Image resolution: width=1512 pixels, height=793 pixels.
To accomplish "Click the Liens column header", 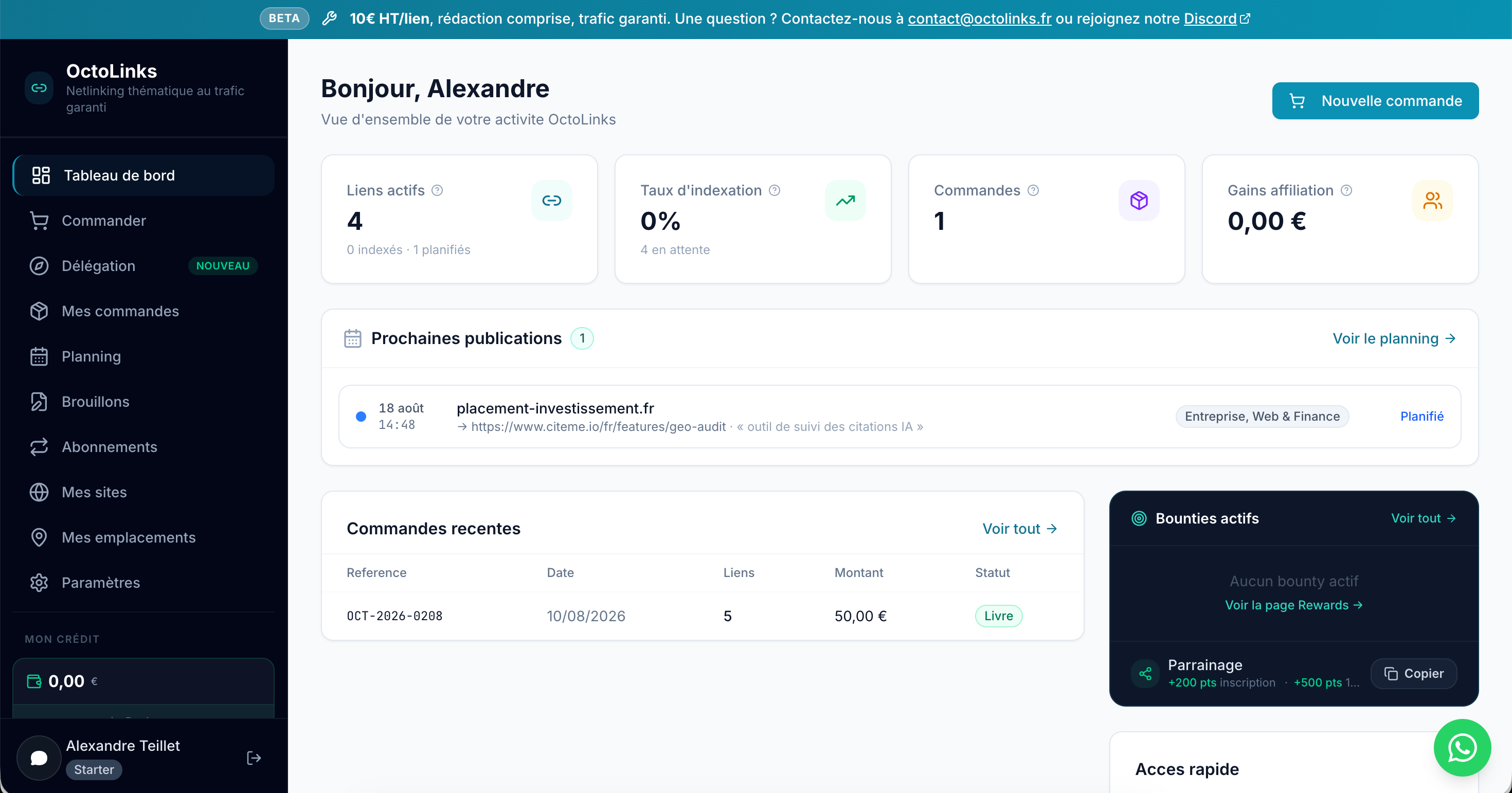I will coord(739,573).
